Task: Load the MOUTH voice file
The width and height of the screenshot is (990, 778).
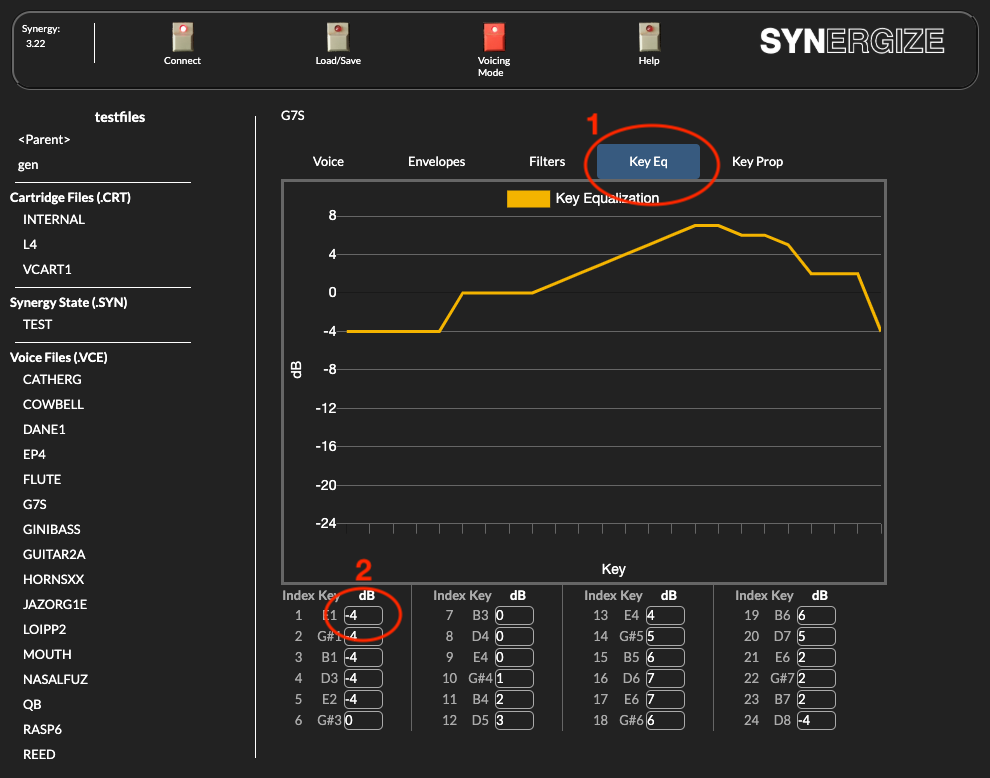Action: [x=47, y=654]
